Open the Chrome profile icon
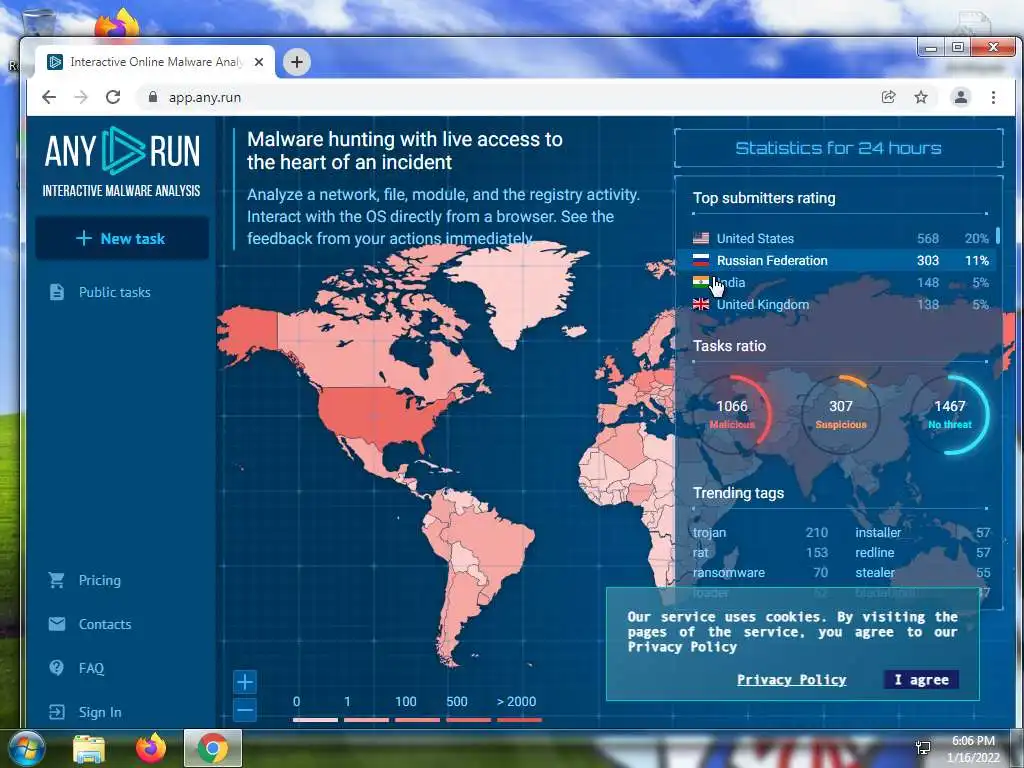 tap(961, 97)
